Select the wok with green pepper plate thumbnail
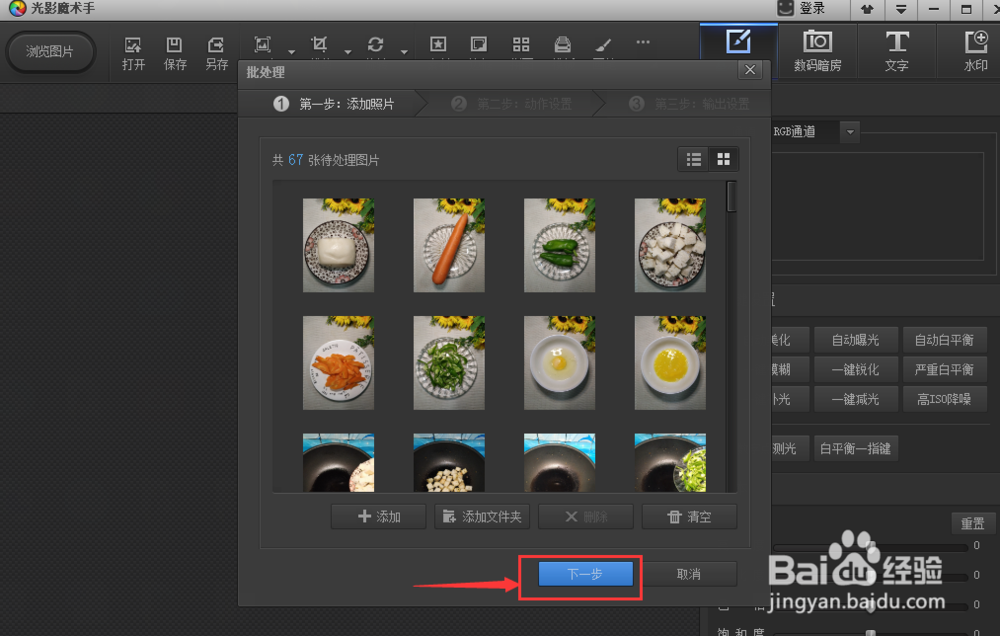Image resolution: width=1000 pixels, height=636 pixels. [670, 462]
